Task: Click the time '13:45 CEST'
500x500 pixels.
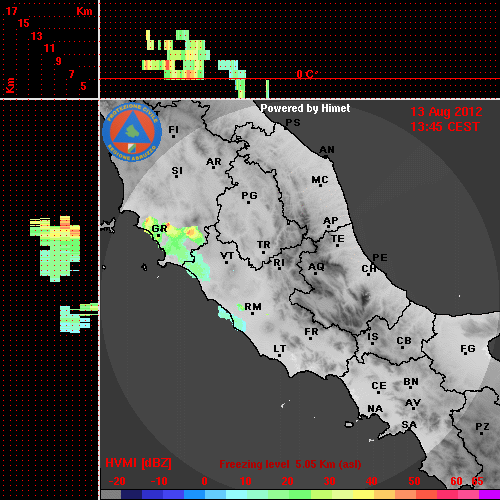Action: (x=445, y=127)
